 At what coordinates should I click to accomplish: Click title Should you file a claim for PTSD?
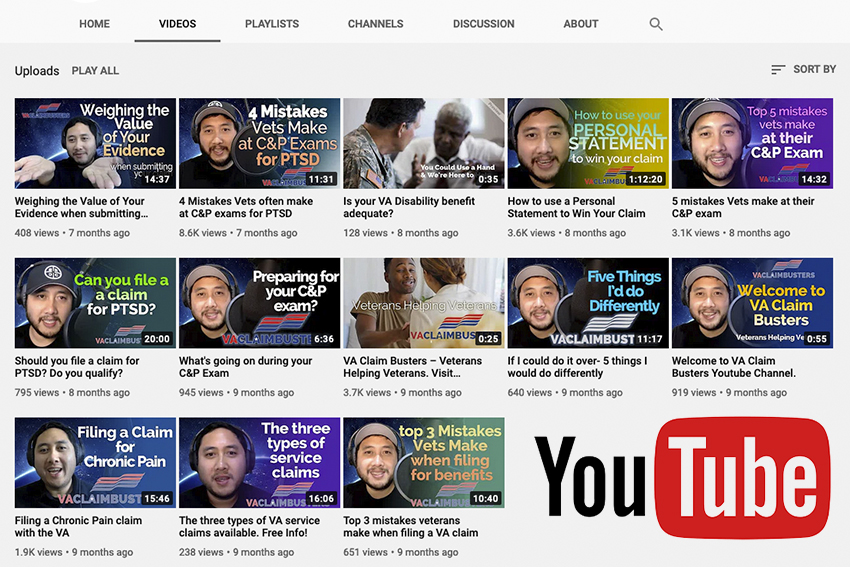(77, 367)
